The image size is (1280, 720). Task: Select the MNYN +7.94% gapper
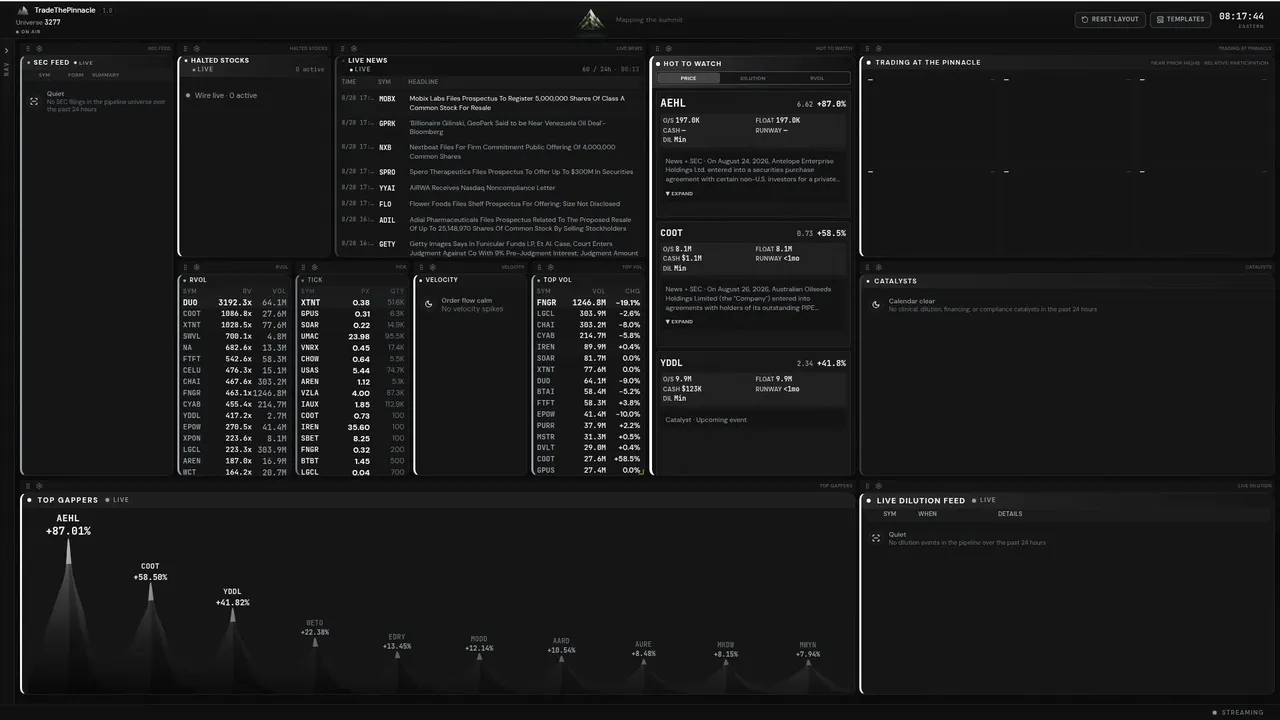808,665
